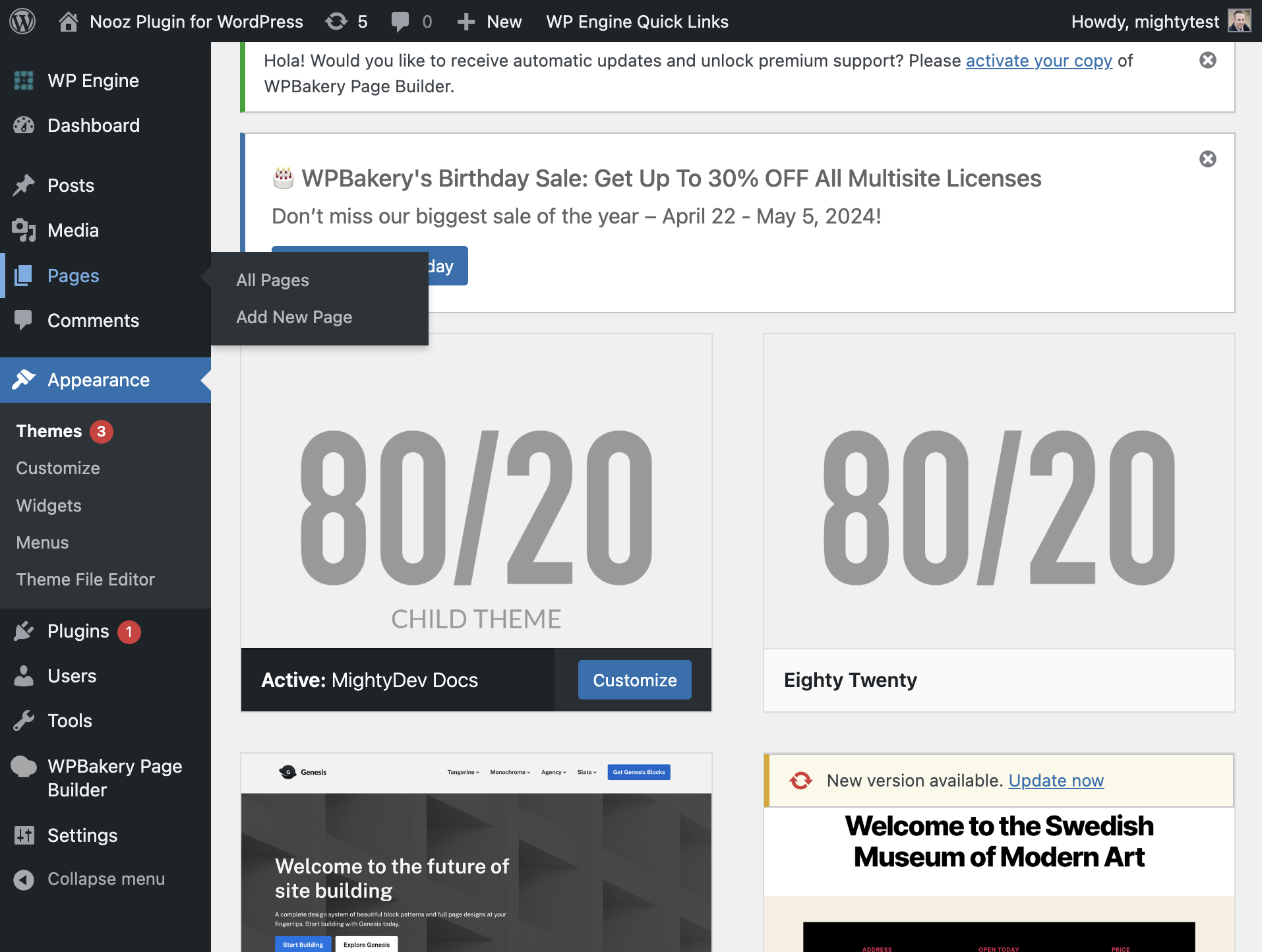The width and height of the screenshot is (1262, 952).
Task: Click the Plugins plug icon
Action: pyautogui.click(x=24, y=631)
